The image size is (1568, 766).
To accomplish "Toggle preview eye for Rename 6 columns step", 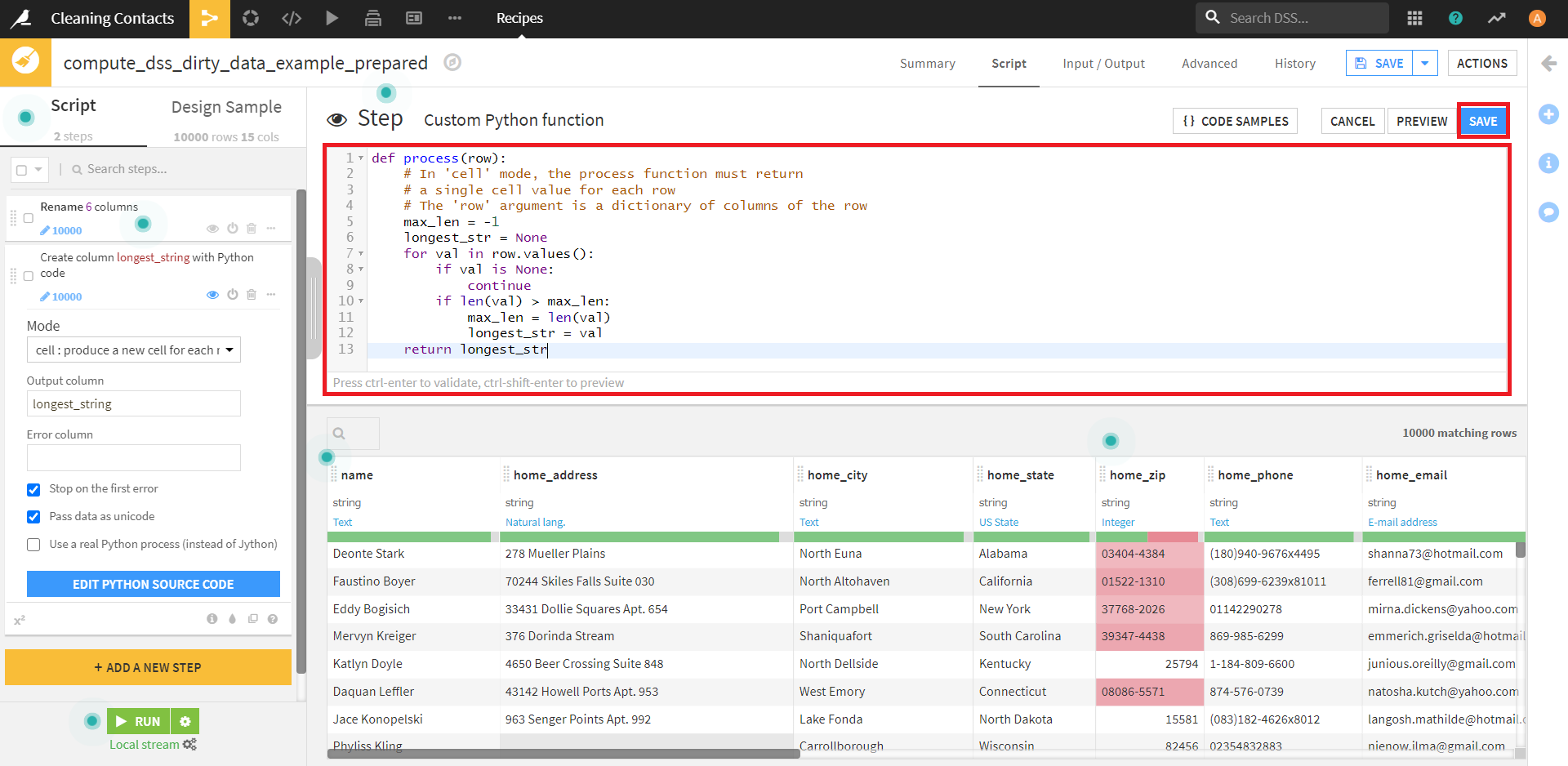I will click(212, 229).
